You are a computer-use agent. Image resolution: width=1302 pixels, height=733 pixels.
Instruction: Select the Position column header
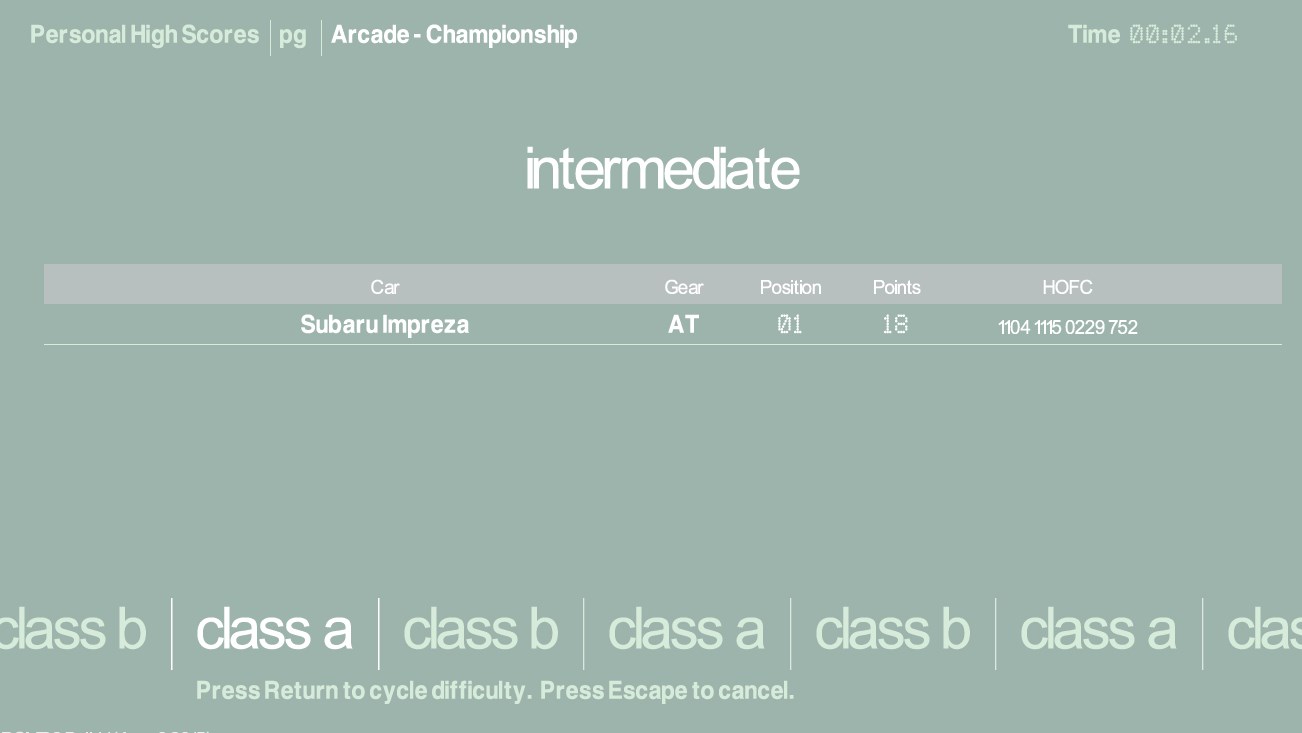coord(790,287)
